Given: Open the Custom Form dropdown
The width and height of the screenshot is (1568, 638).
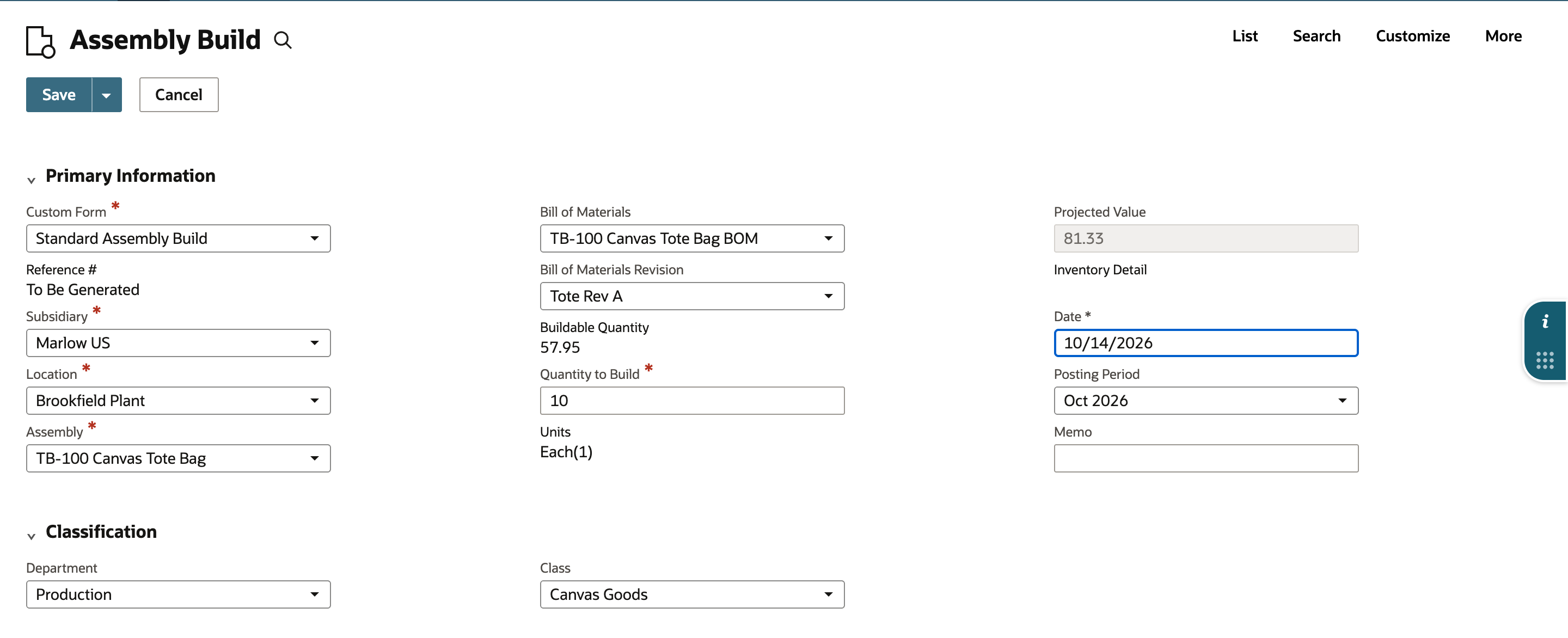Looking at the screenshot, I should tap(179, 238).
